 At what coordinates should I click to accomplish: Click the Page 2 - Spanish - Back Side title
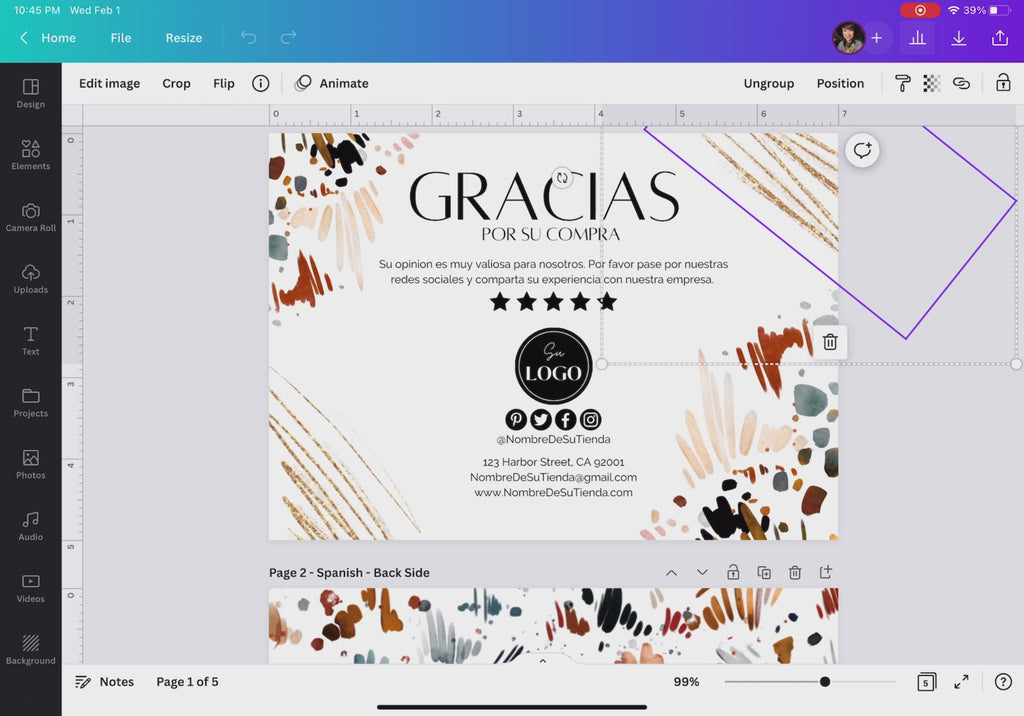pos(349,572)
